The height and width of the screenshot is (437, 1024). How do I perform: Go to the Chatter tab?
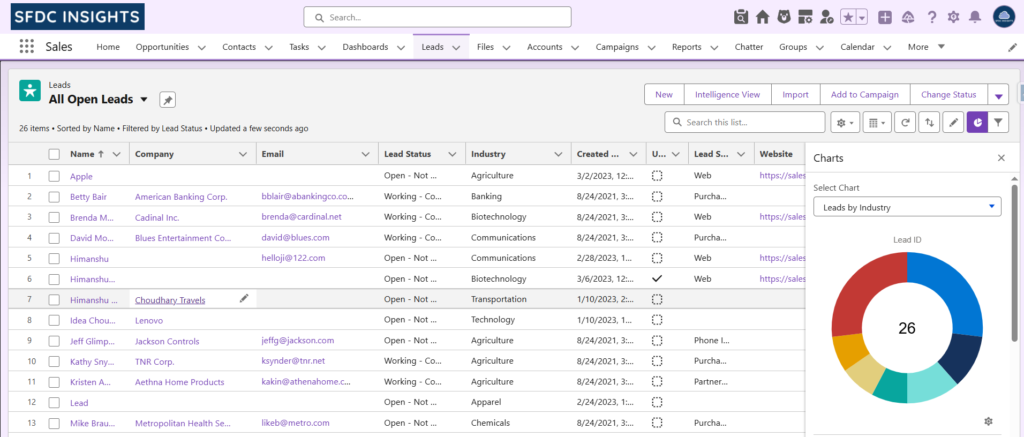(748, 47)
